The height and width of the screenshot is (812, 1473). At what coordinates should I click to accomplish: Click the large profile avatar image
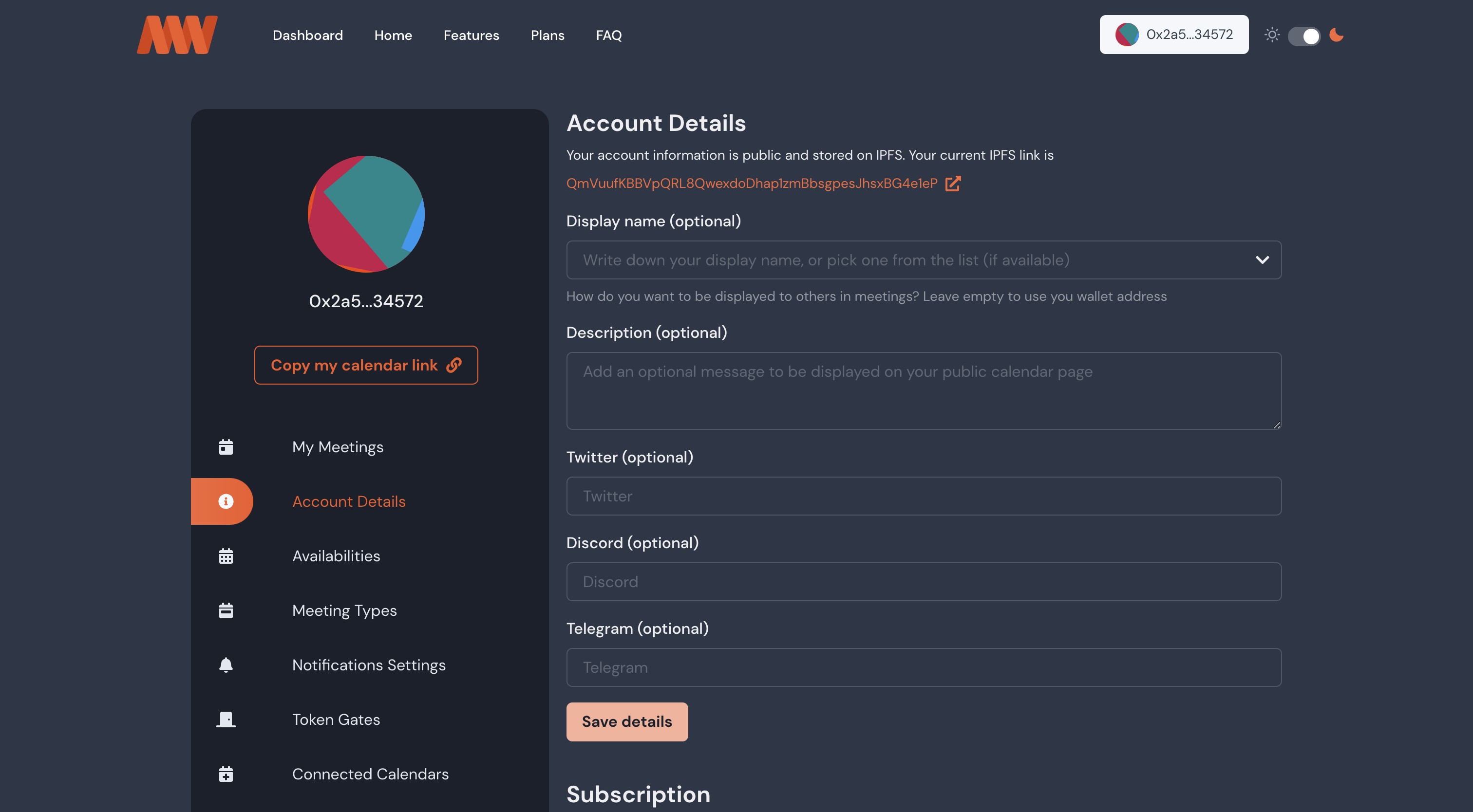[x=366, y=214]
